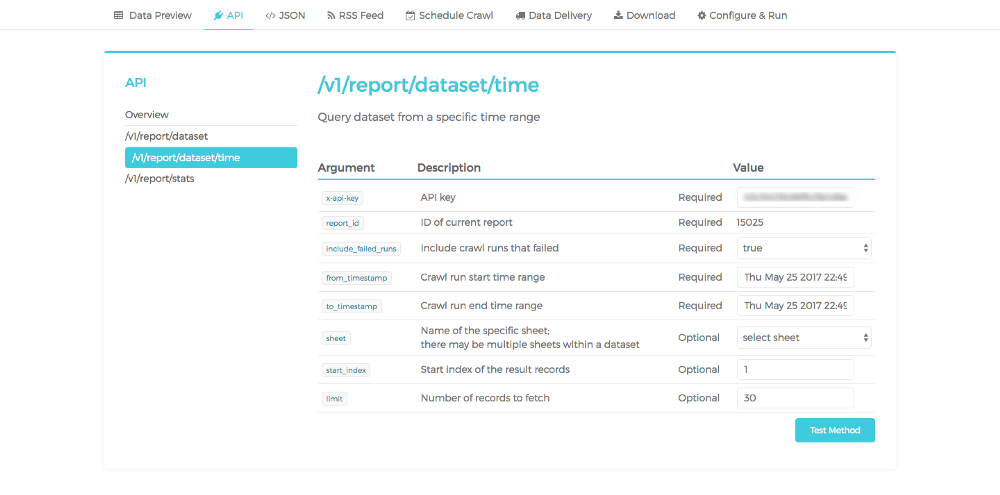Click the start_index field showing 1
Viewport: 1000px width, 495px height.
795,369
